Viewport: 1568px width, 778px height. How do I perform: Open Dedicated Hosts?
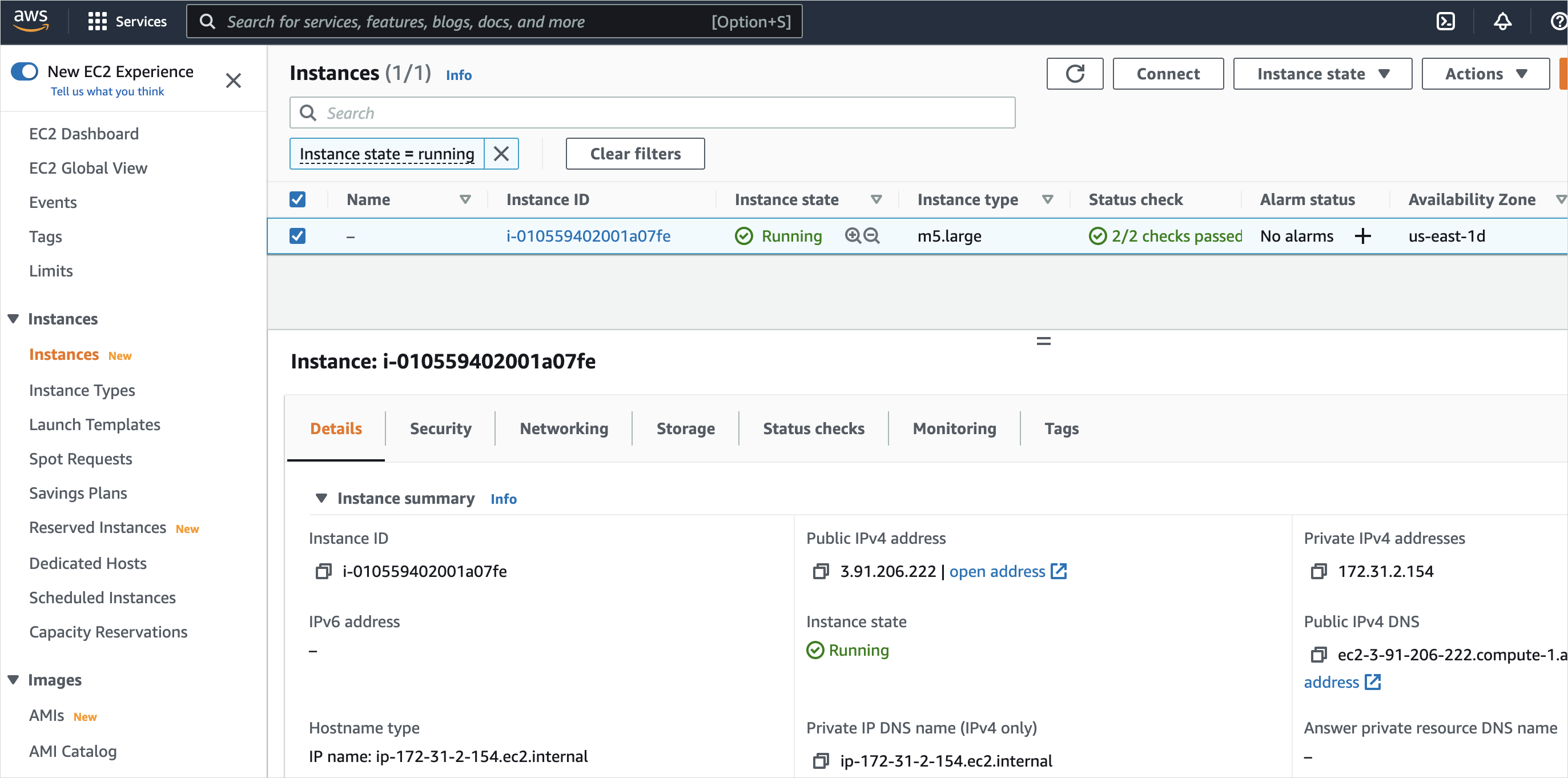88,563
